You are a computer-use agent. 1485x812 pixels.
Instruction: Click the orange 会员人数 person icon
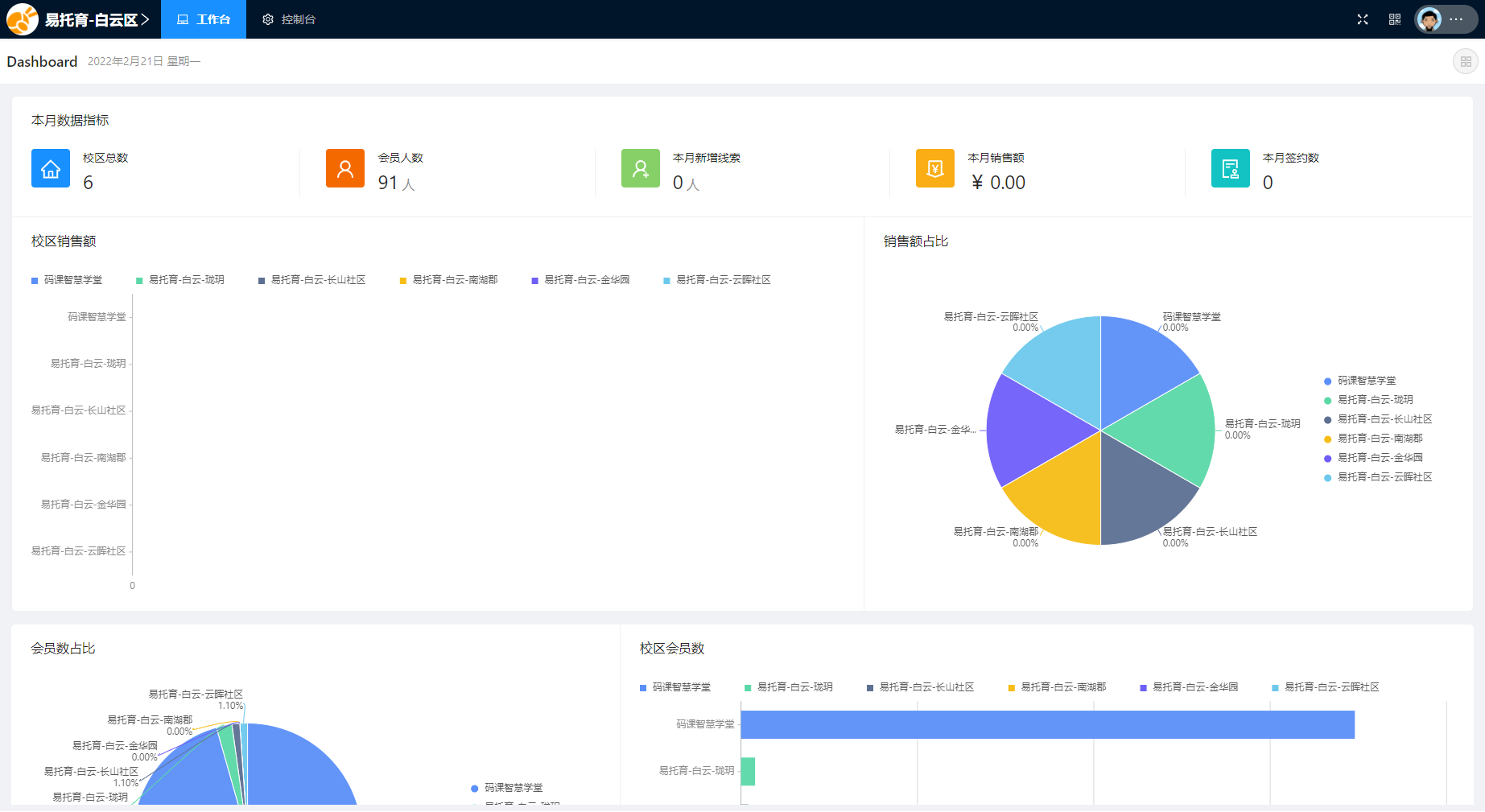coord(345,168)
